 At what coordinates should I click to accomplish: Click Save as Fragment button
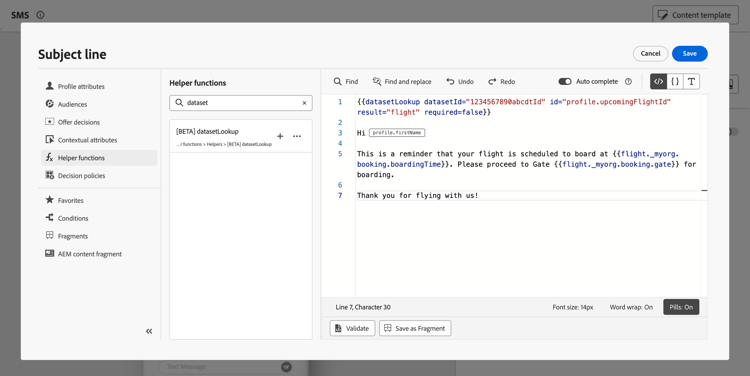(x=415, y=328)
